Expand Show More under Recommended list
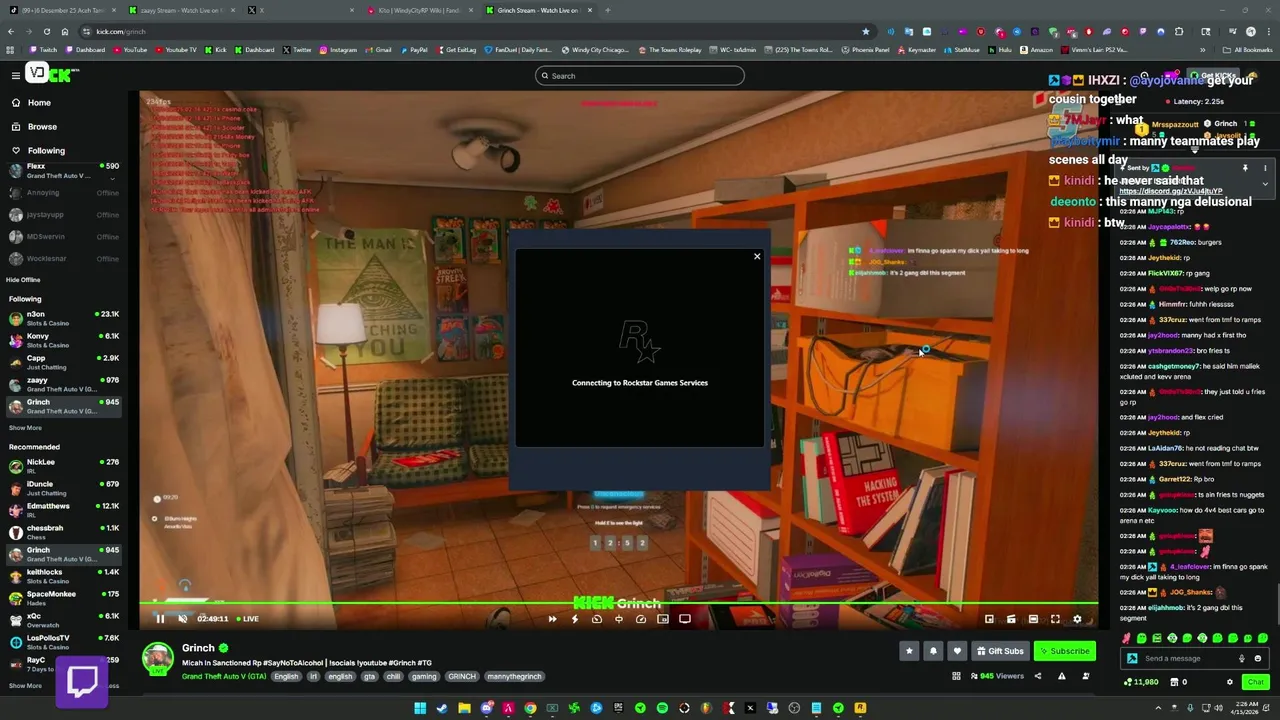 tap(25, 686)
